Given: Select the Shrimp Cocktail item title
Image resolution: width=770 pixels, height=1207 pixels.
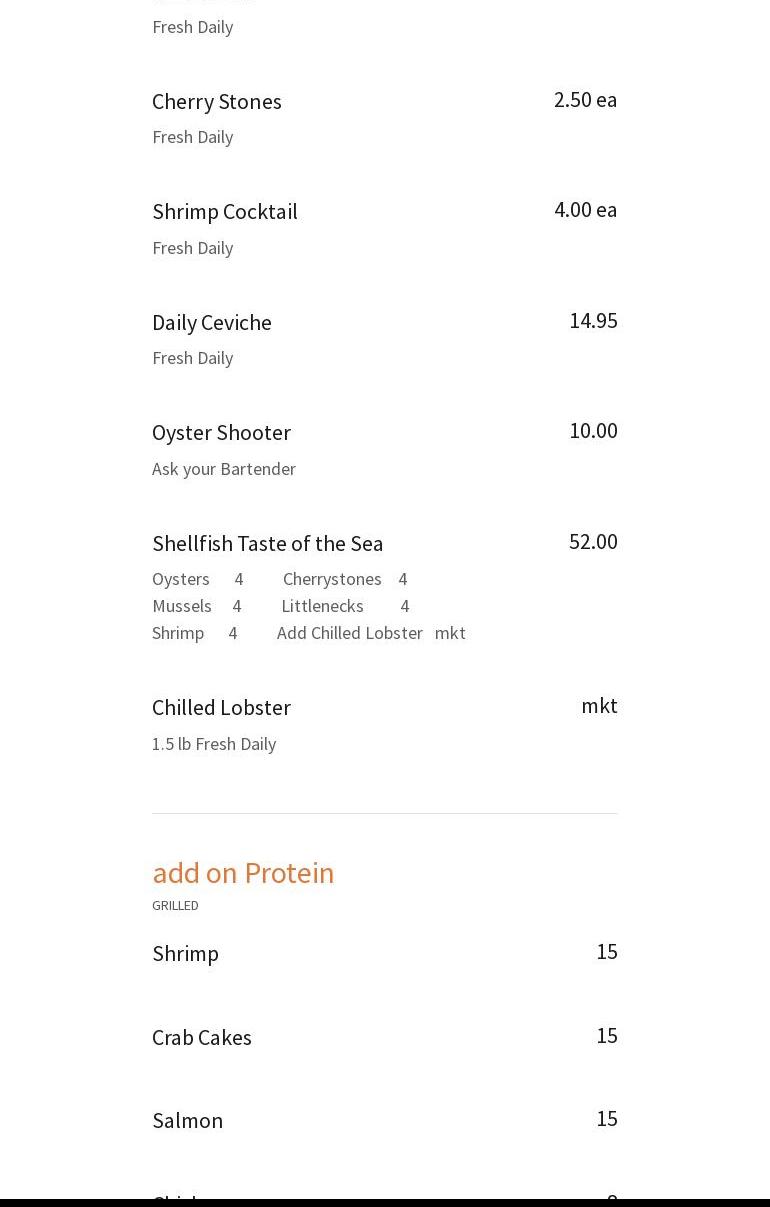Looking at the screenshot, I should [x=224, y=212].
